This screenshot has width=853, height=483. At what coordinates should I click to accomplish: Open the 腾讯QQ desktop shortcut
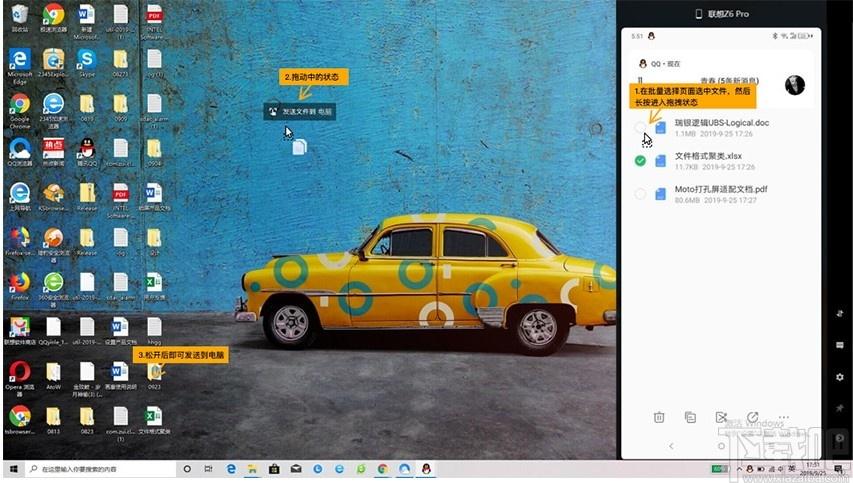[x=86, y=150]
